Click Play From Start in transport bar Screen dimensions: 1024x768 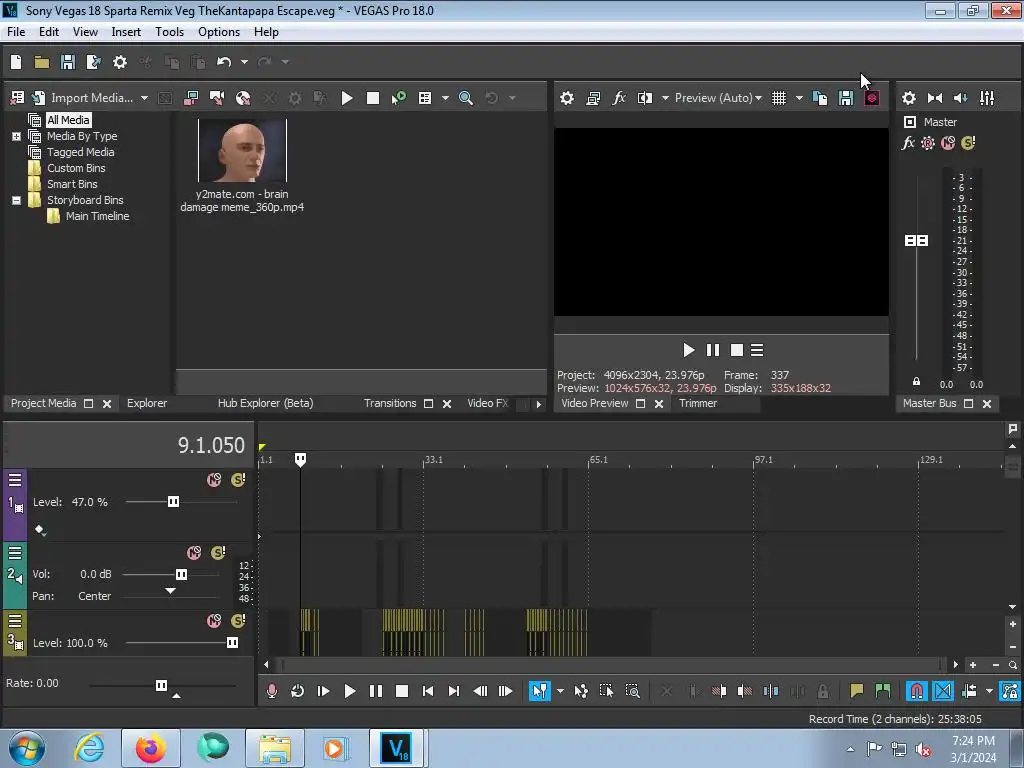pyautogui.click(x=323, y=691)
